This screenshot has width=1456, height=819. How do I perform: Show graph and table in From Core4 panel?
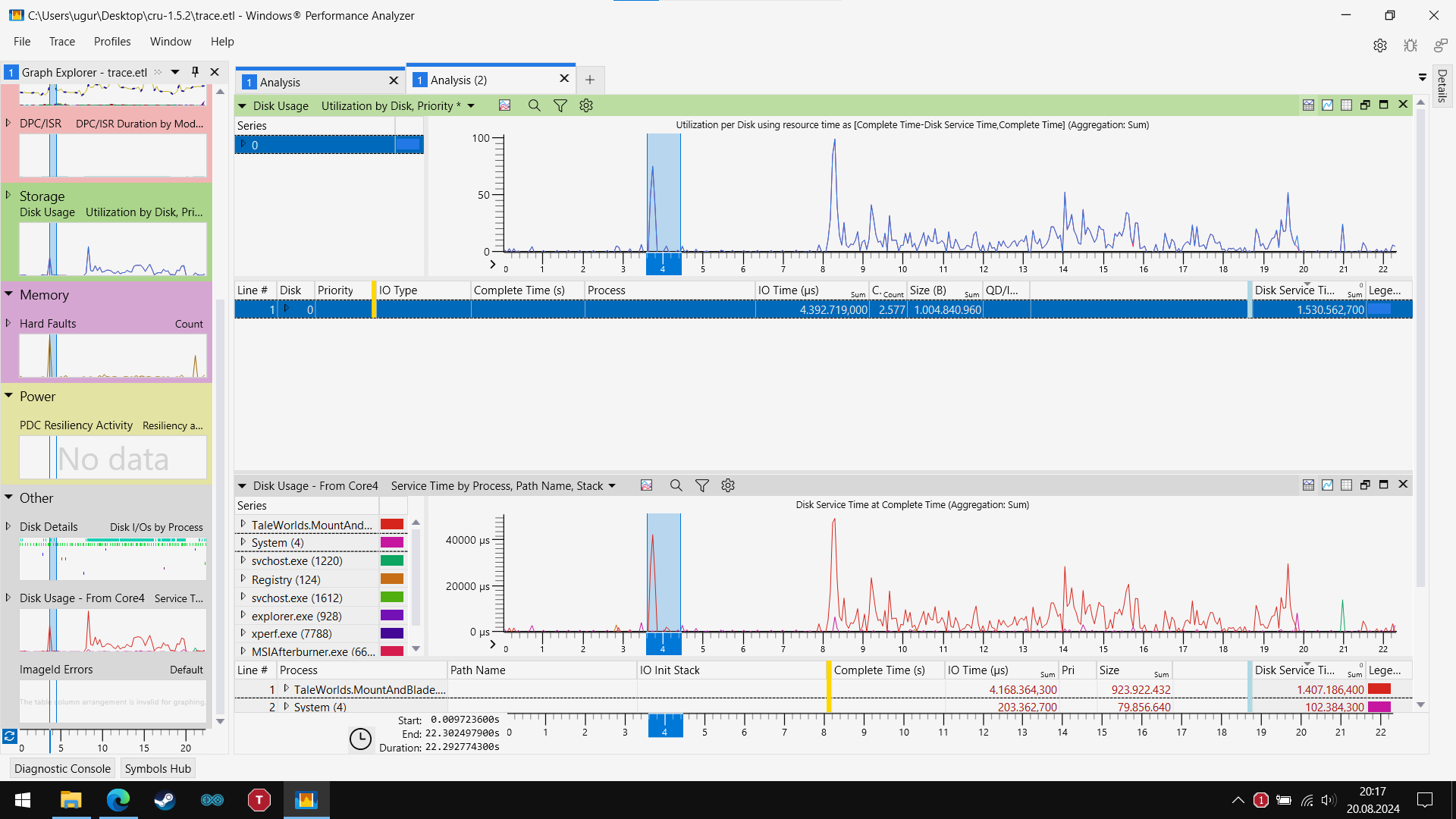tap(1308, 485)
